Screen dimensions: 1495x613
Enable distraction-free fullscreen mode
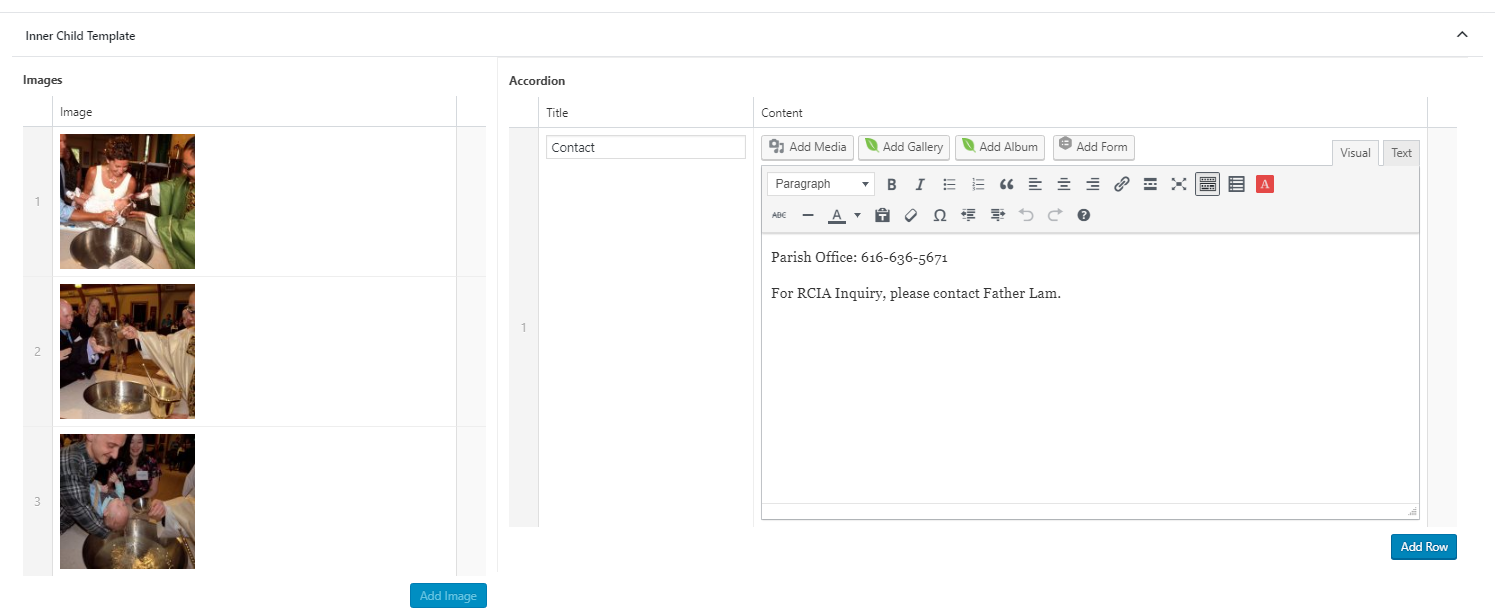tap(1179, 184)
